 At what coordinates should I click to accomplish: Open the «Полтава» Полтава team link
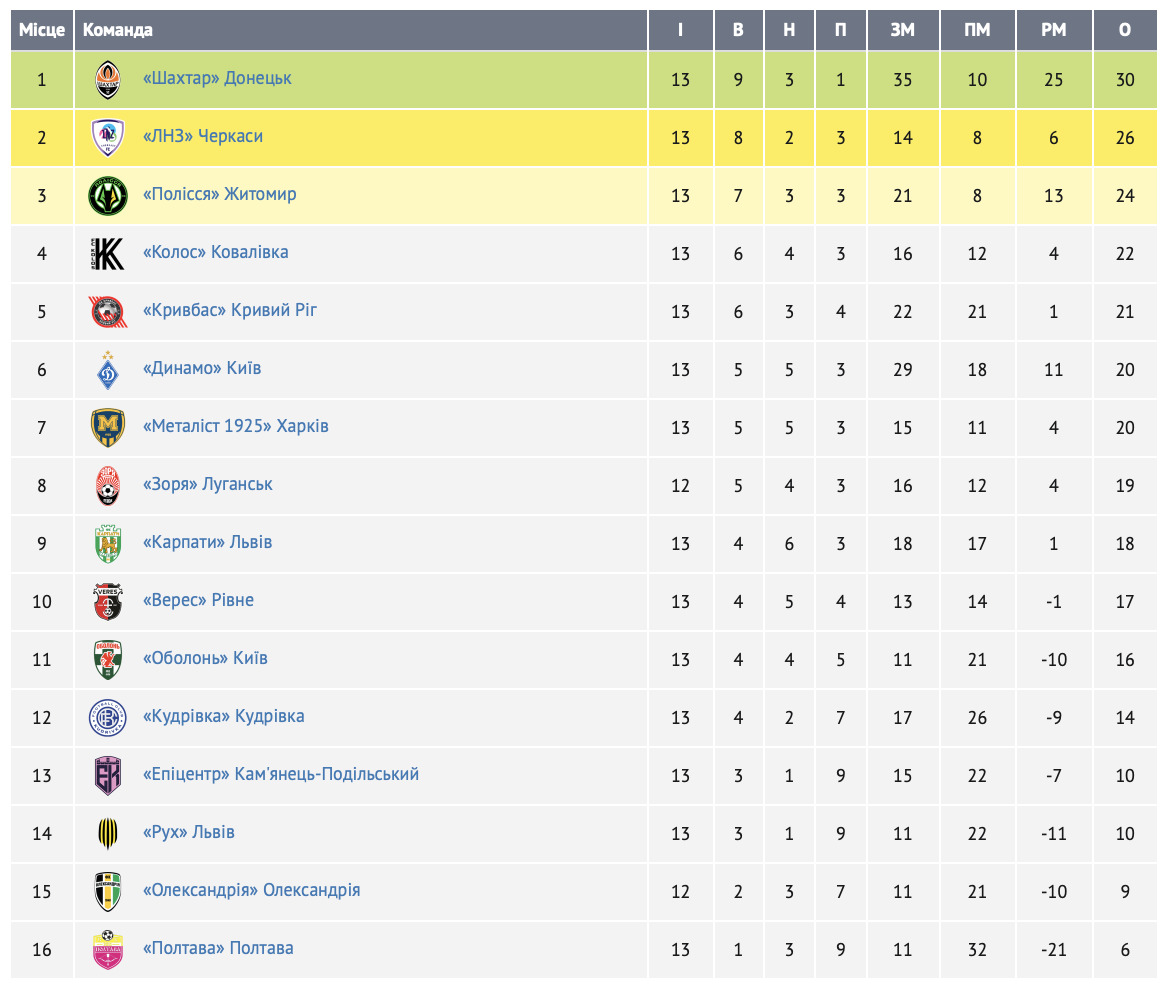tap(218, 948)
